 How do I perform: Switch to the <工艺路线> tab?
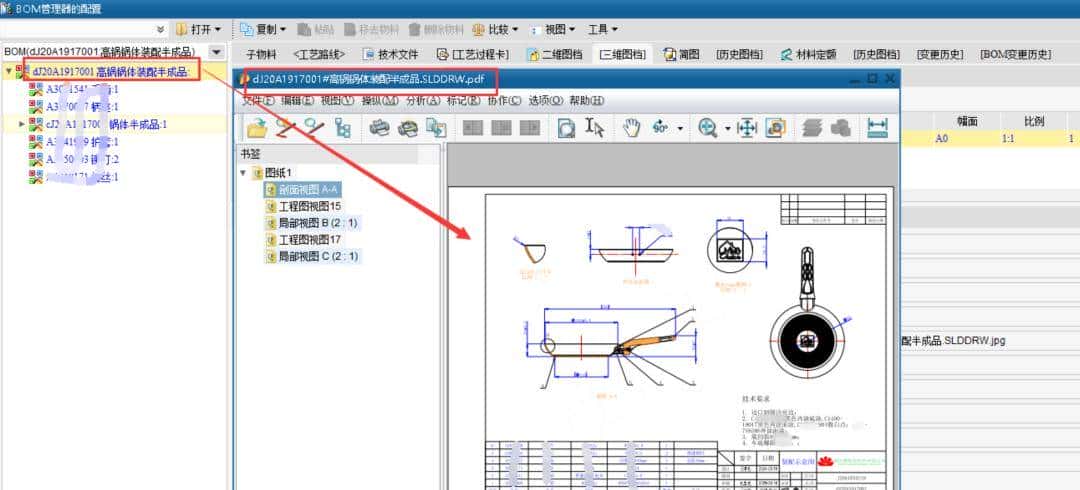319,54
